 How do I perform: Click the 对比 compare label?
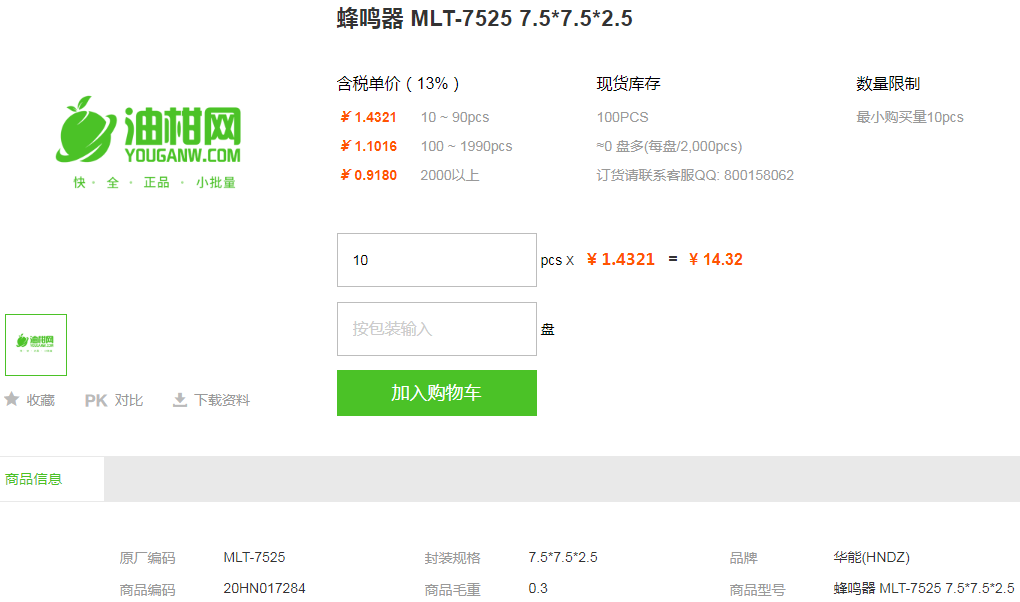(129, 400)
